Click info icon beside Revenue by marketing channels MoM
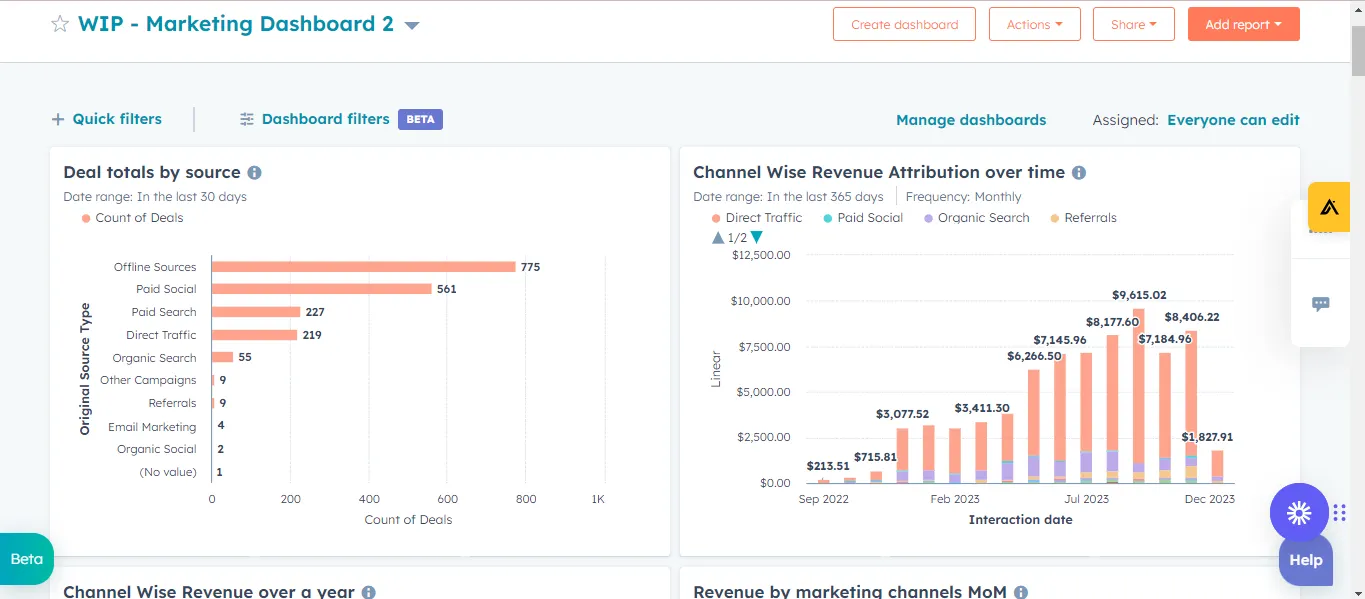Screen dimensions: 1365x599 [1021, 592]
